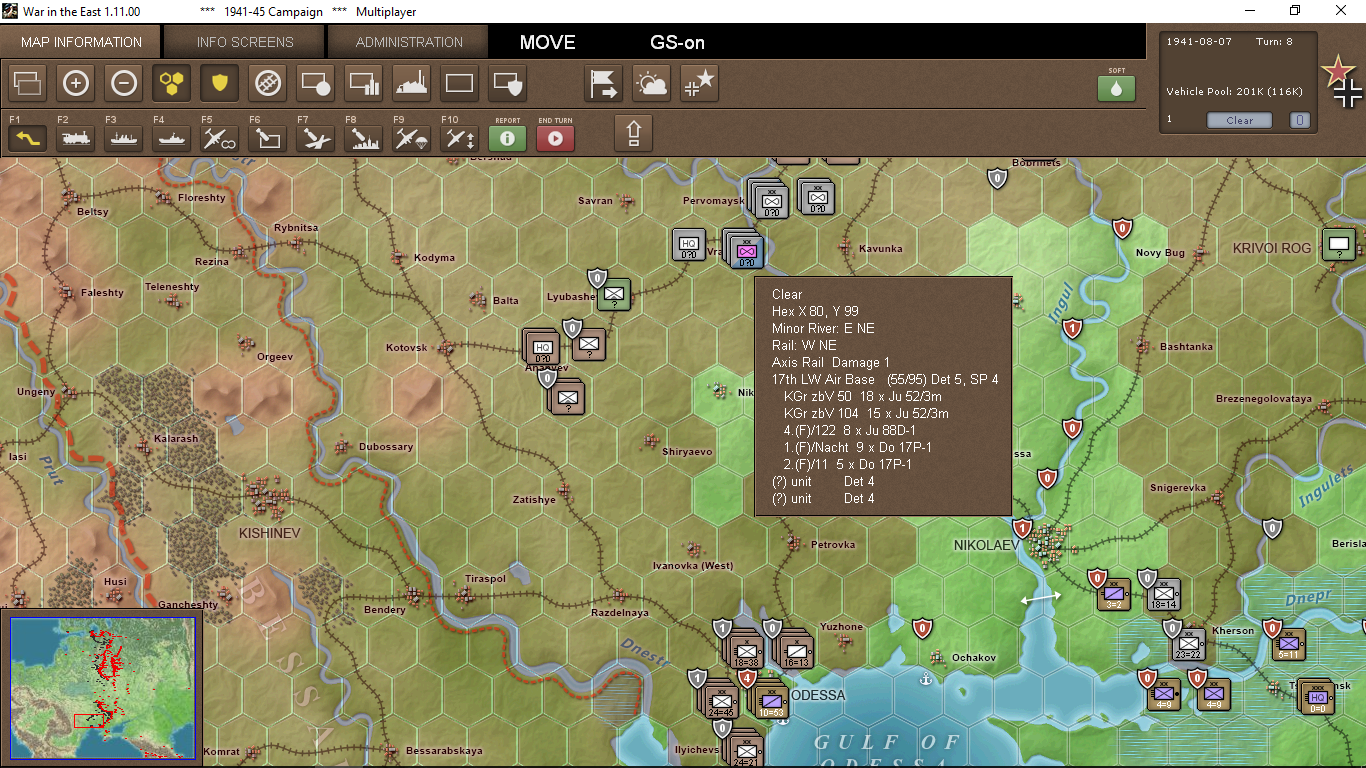The height and width of the screenshot is (768, 1366).
Task: Select F10 air transfer mode
Action: (x=460, y=138)
